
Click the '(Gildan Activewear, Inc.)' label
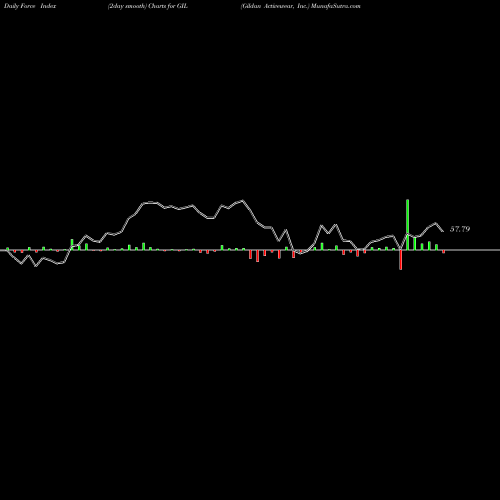click(275, 6)
